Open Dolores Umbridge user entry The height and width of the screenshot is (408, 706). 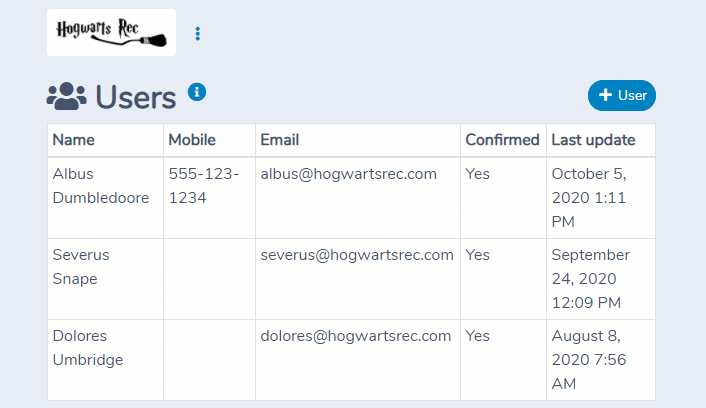351,360
